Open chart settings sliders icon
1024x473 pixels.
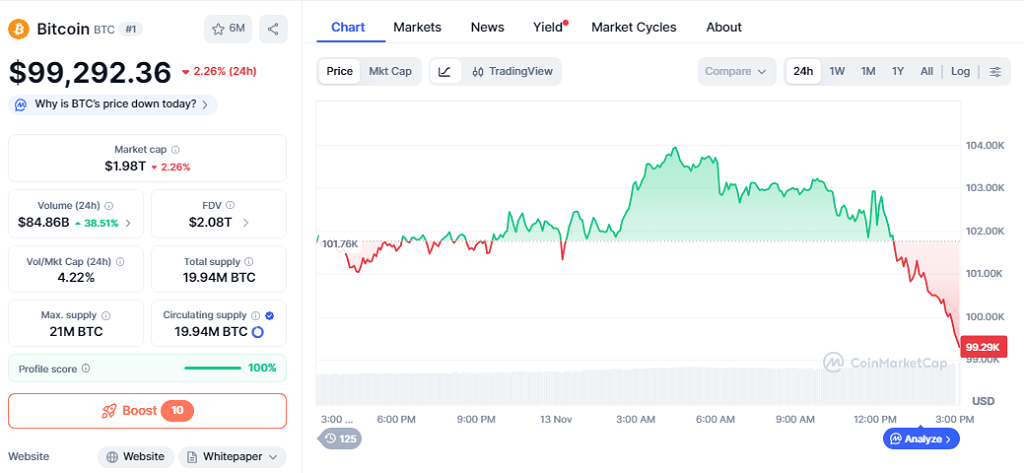[x=995, y=71]
